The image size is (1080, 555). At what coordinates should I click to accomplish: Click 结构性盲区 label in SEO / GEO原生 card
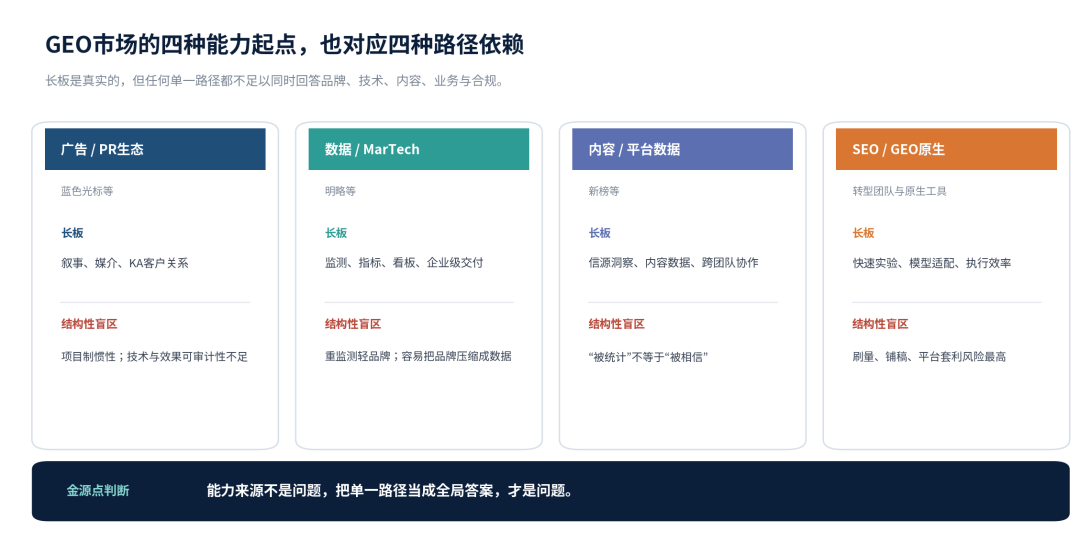(x=881, y=324)
